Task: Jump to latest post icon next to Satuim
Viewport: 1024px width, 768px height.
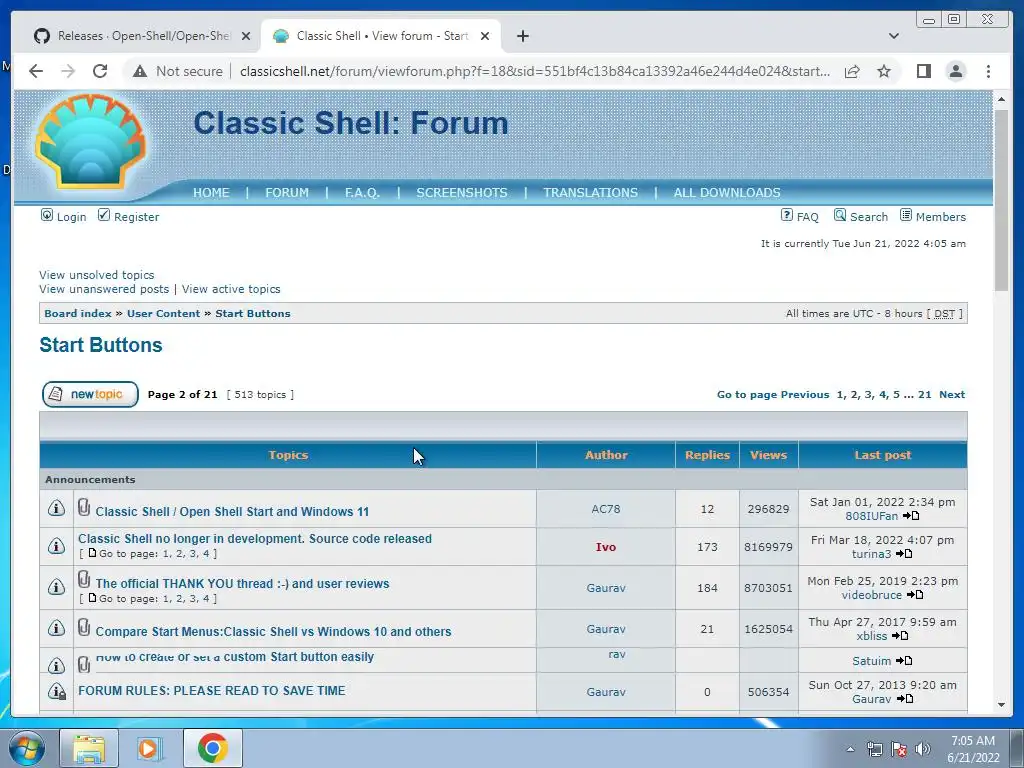Action: point(904,661)
